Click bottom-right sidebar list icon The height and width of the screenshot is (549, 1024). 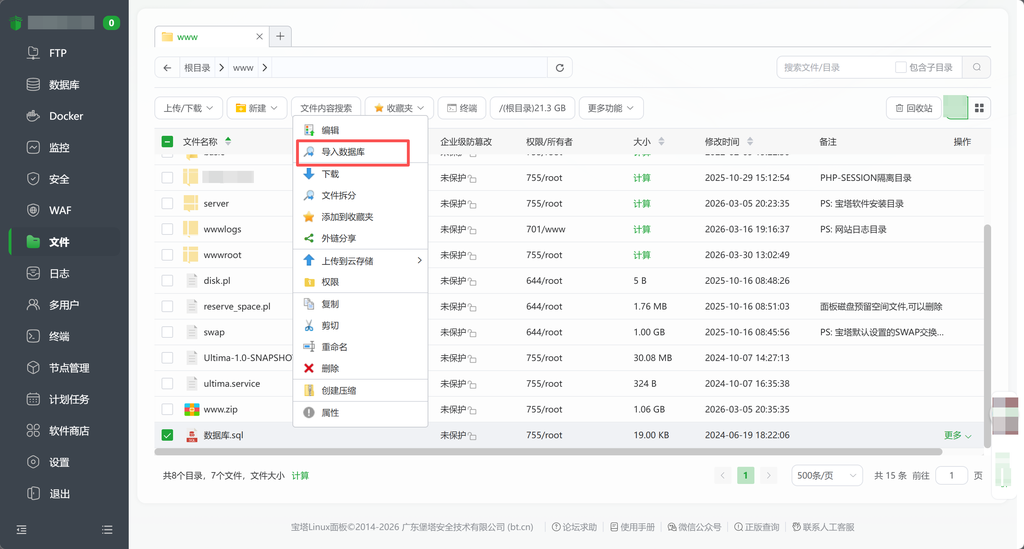pyautogui.click(x=107, y=529)
